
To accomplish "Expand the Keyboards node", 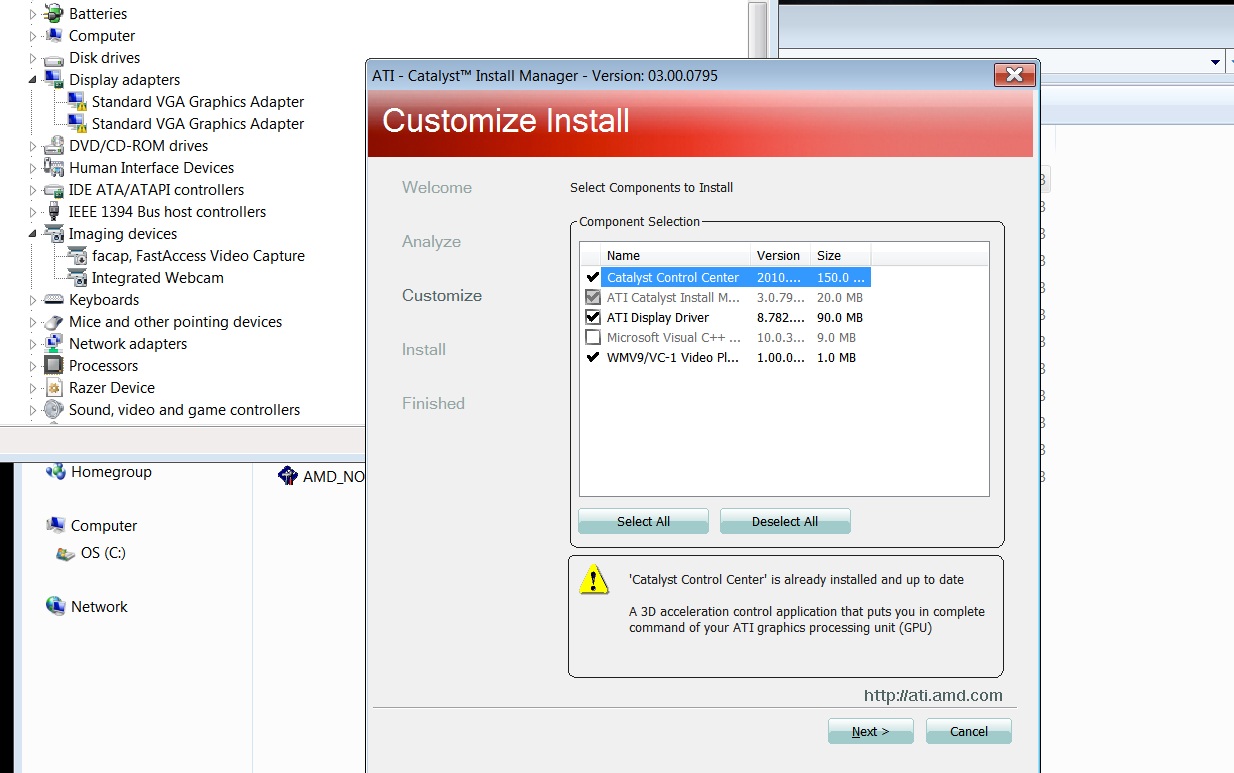I will [x=33, y=300].
